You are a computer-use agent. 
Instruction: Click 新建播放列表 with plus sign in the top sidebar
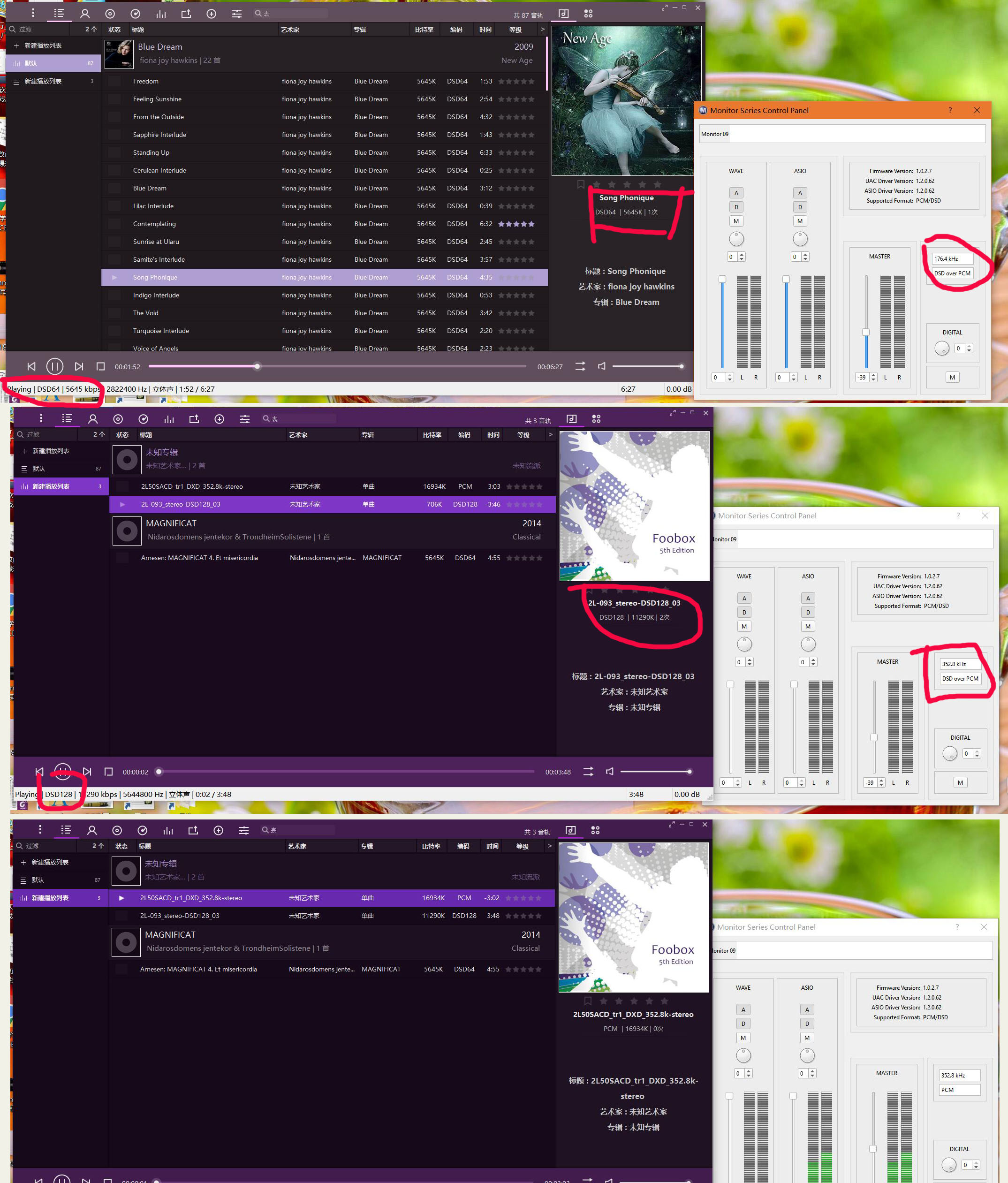point(43,45)
